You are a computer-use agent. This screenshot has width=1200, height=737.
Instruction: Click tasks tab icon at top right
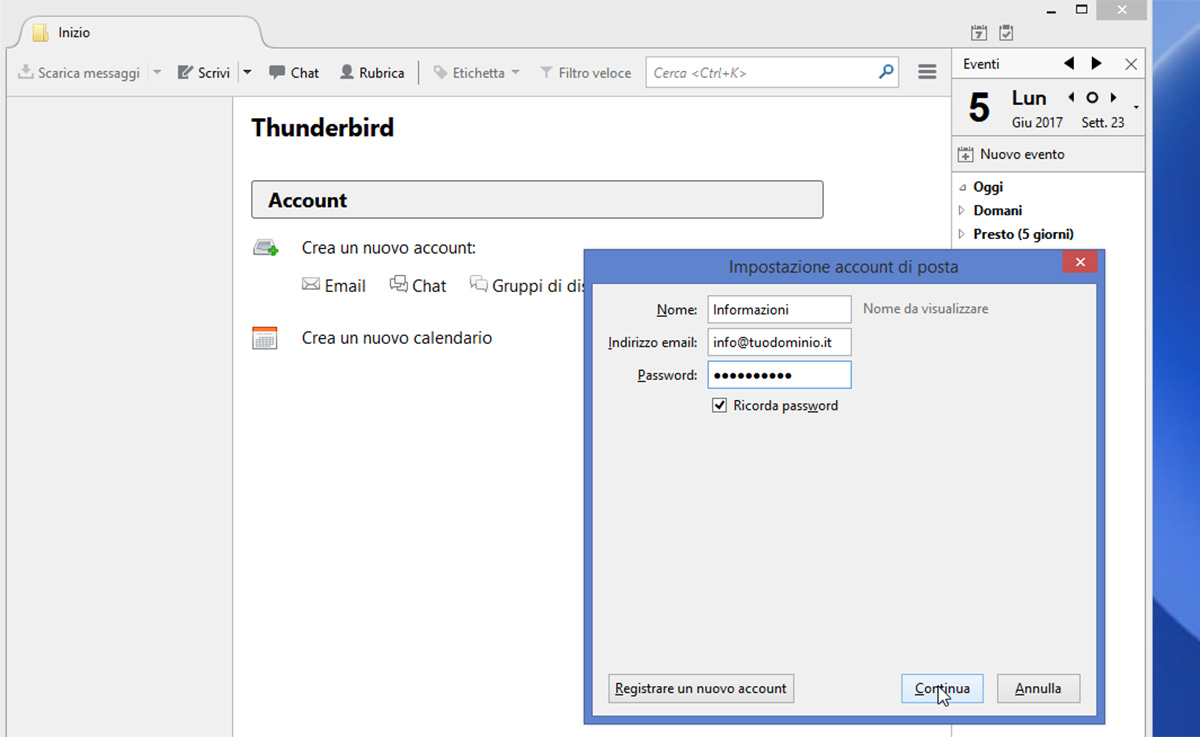pos(1006,33)
